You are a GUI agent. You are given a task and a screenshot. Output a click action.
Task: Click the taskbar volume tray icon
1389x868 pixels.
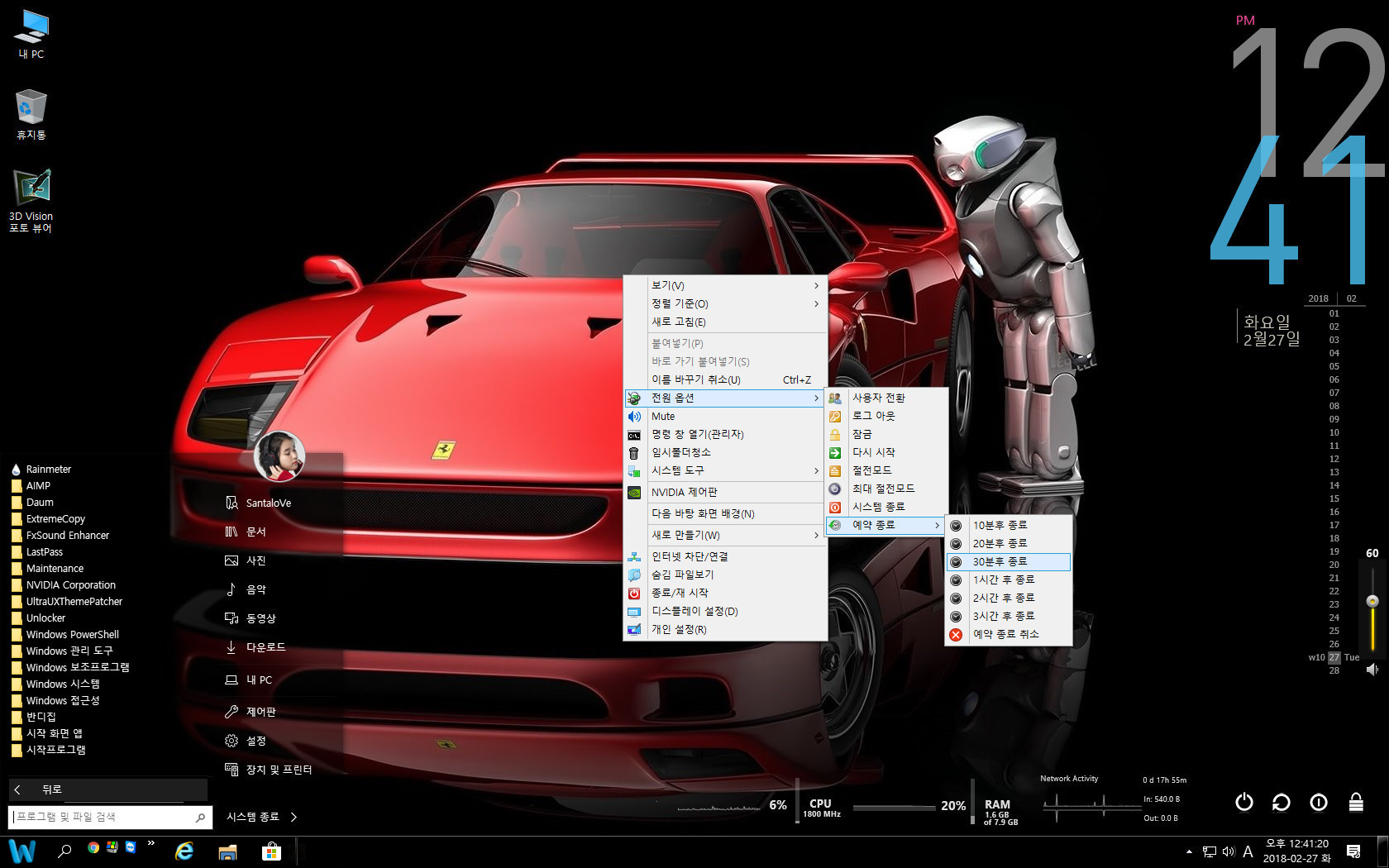pyautogui.click(x=1229, y=851)
